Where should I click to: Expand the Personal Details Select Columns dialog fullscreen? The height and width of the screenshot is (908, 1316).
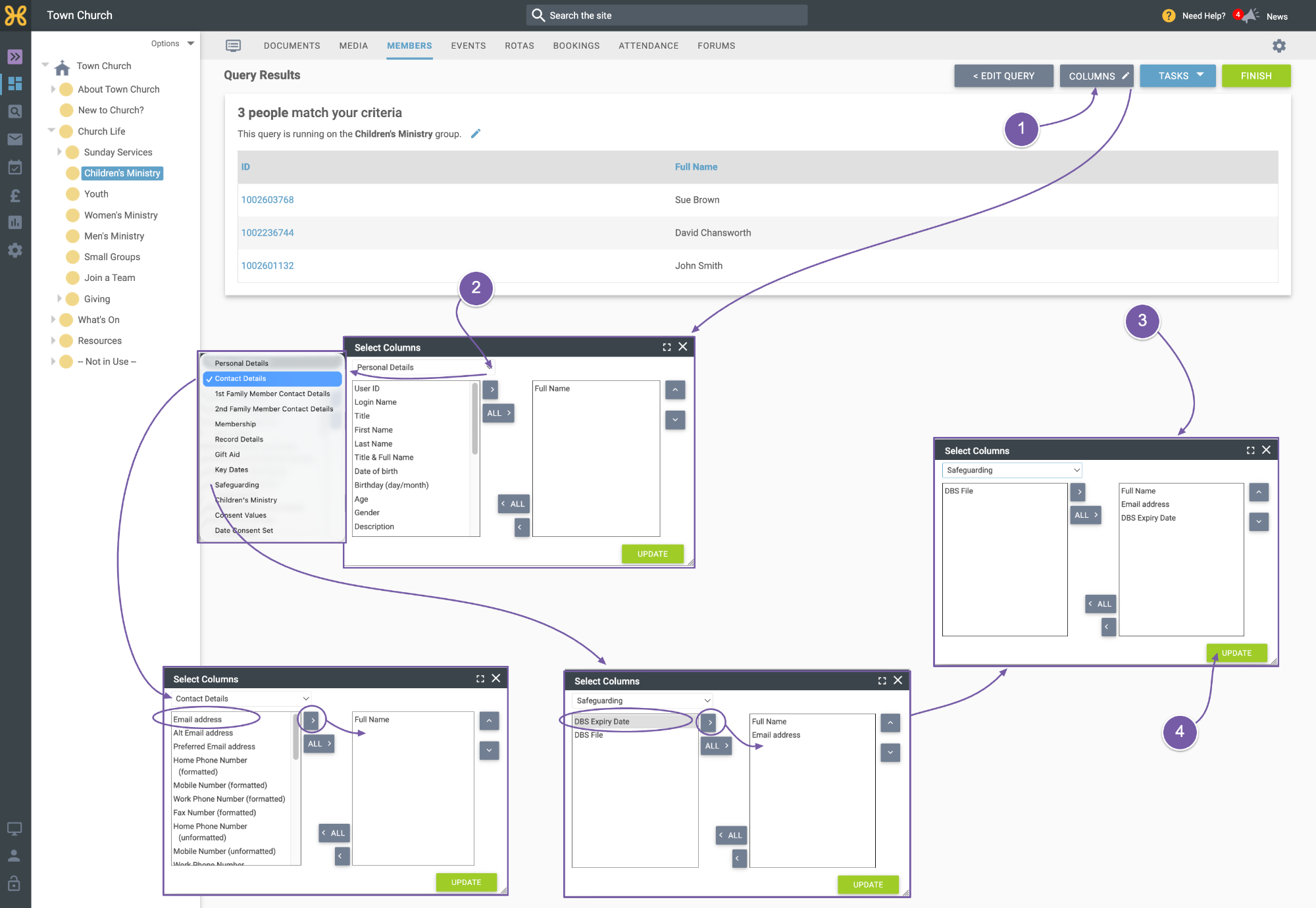[x=667, y=347]
